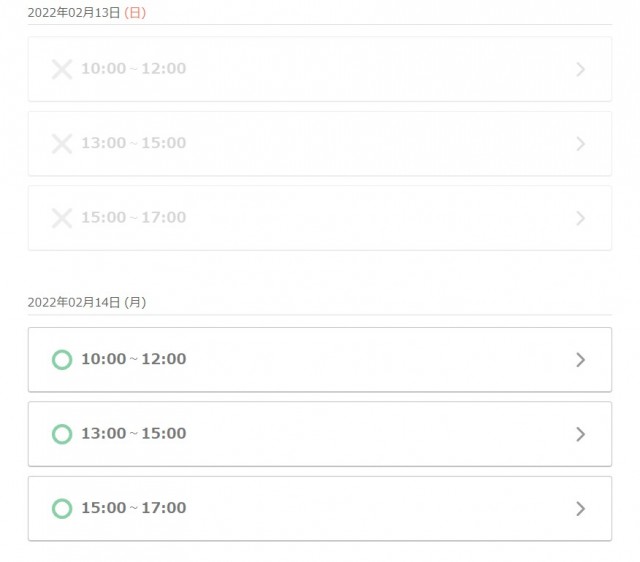This screenshot has height=562, width=640.
Task: Click the X icon for Feb 13 10:00 slot
Action: (62, 69)
